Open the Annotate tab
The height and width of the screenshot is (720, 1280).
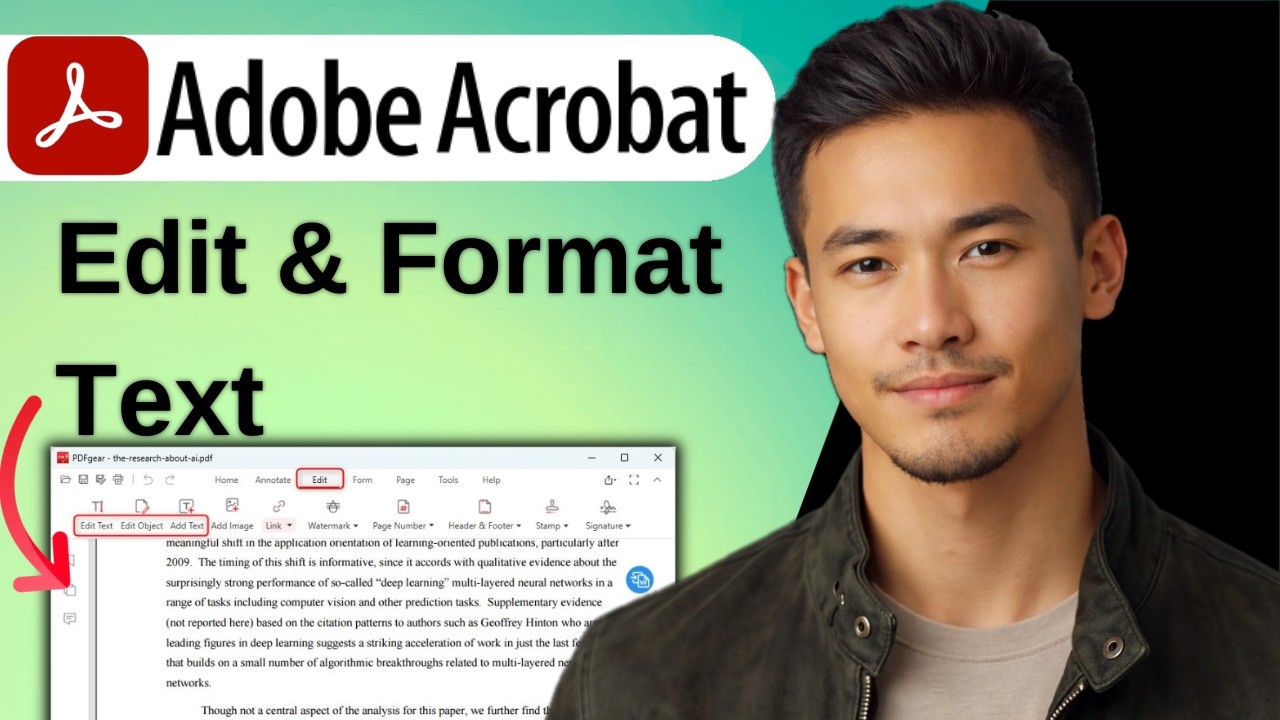(273, 480)
